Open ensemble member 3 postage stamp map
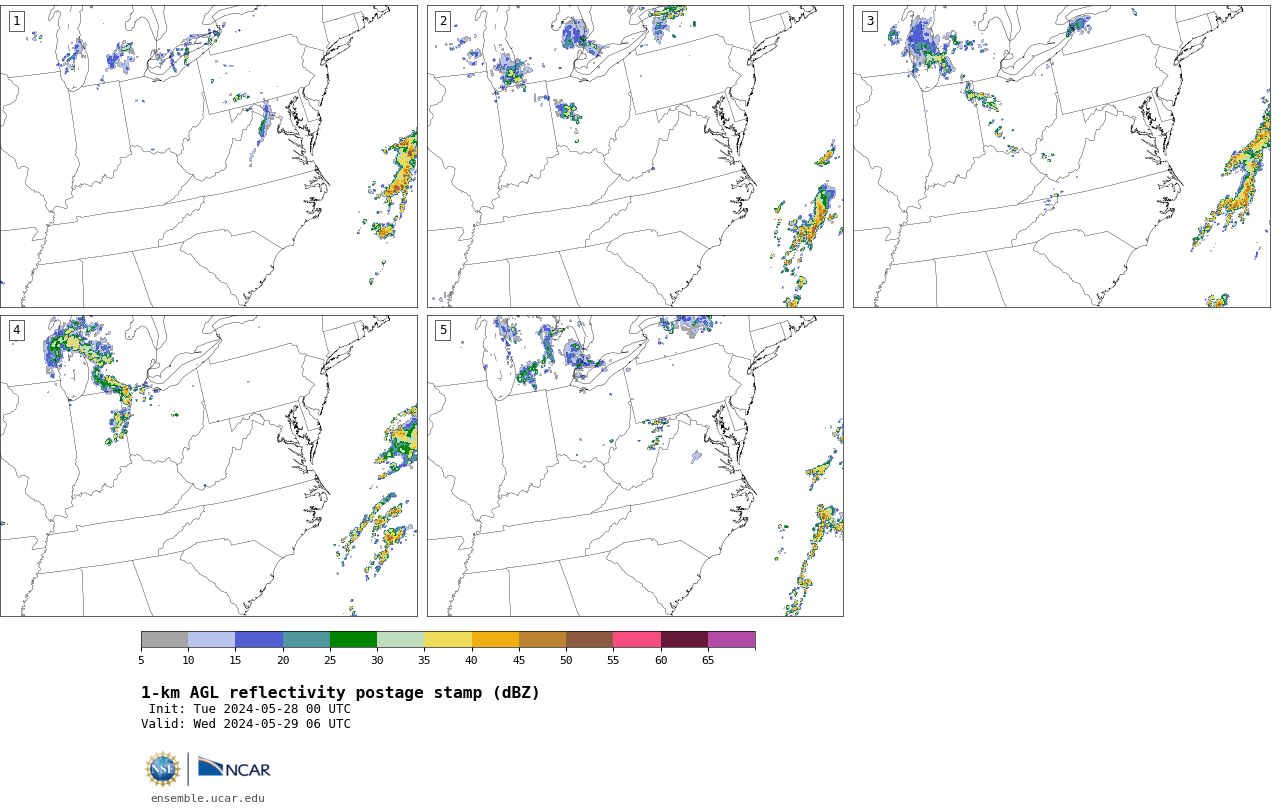Screen dimensions: 1280x809 (1061, 156)
